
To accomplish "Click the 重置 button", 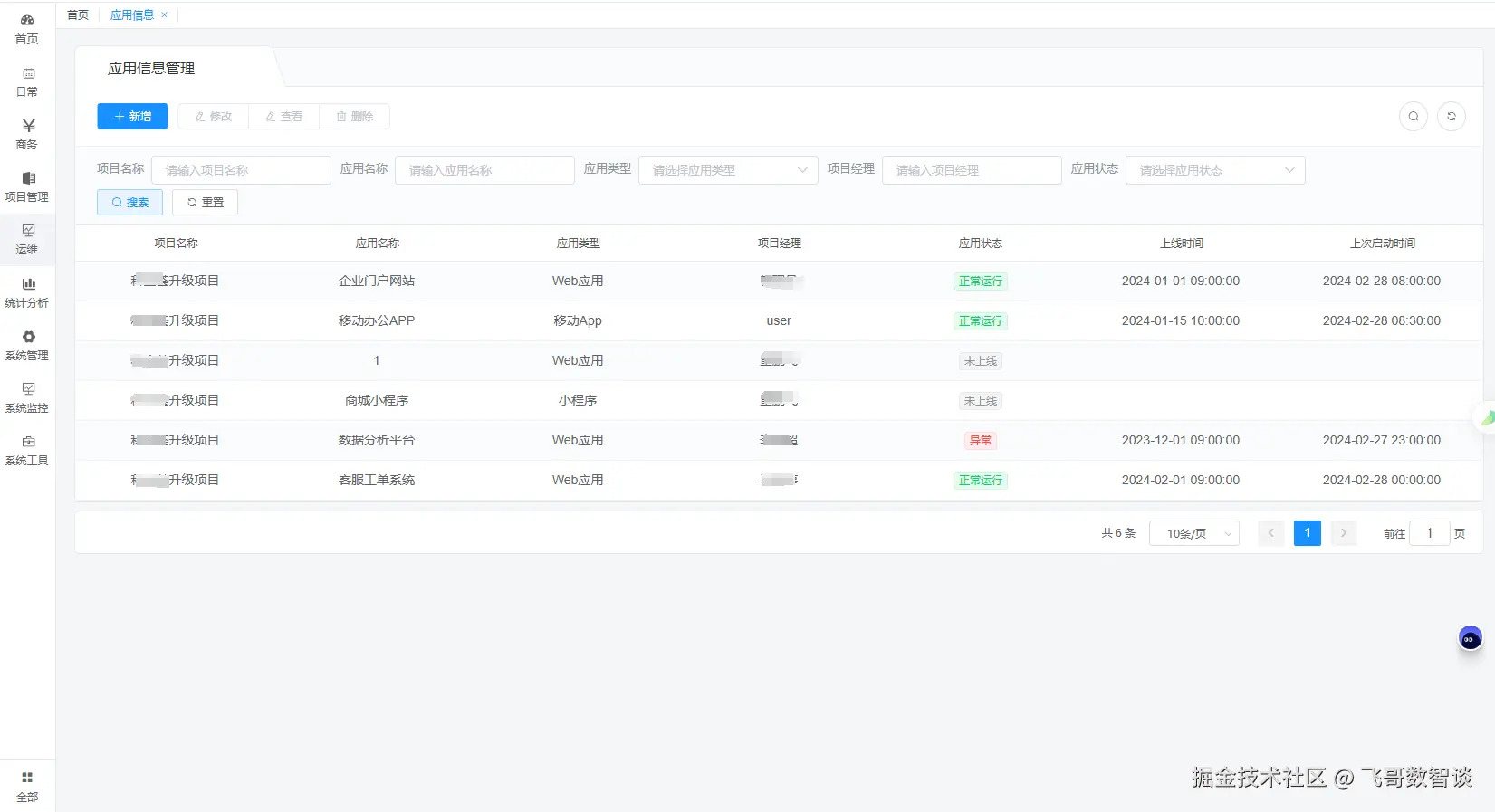I will coord(205,202).
